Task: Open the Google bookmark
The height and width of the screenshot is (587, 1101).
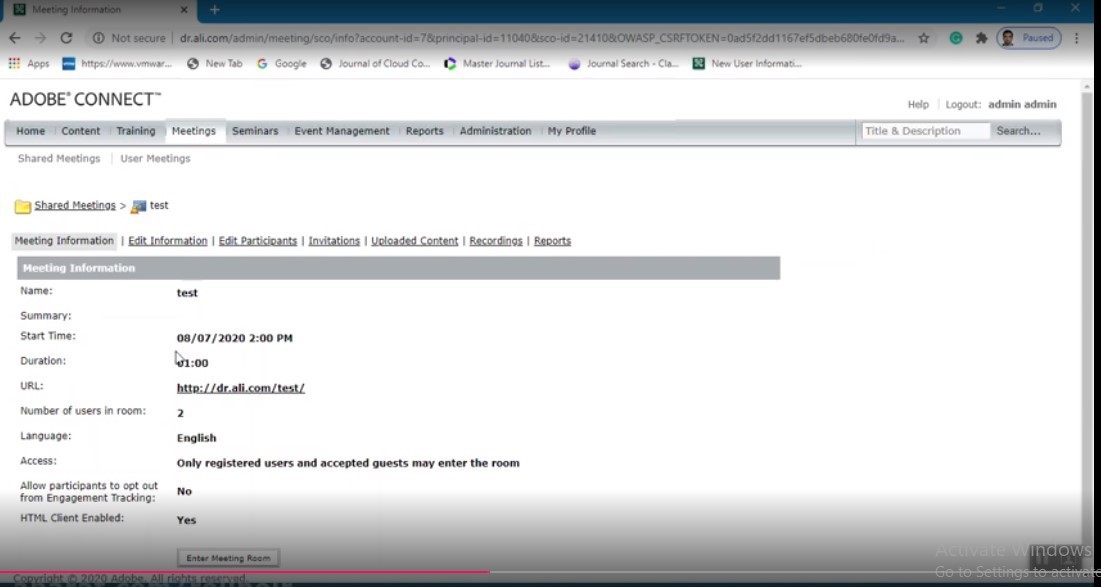Action: point(282,63)
